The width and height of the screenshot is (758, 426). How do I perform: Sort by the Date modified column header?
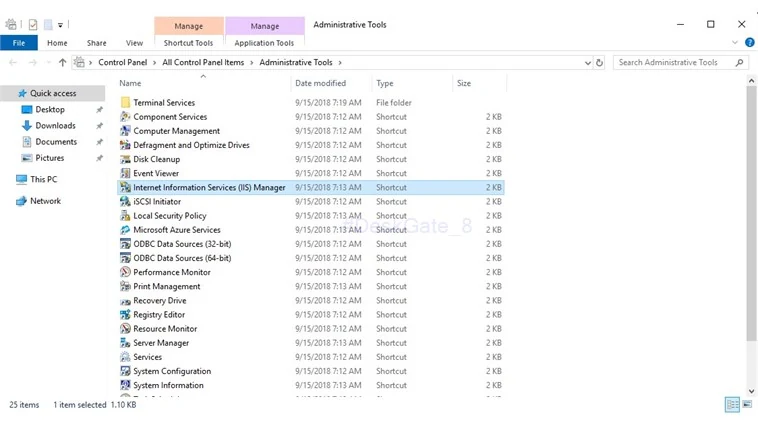coord(321,83)
